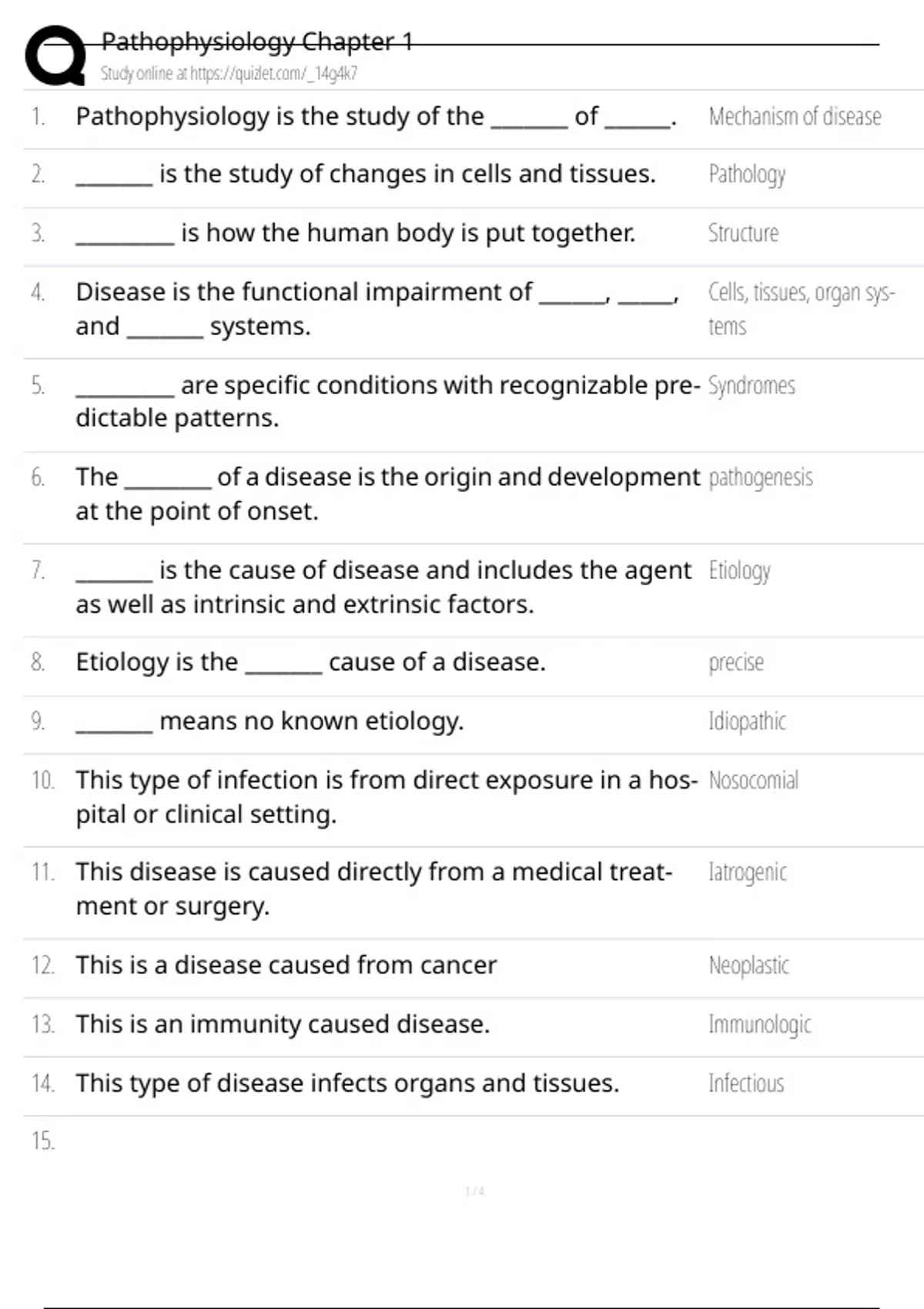This screenshot has width=924, height=1309.
Task: Click the answer 'Structure'
Action: pyautogui.click(x=743, y=233)
